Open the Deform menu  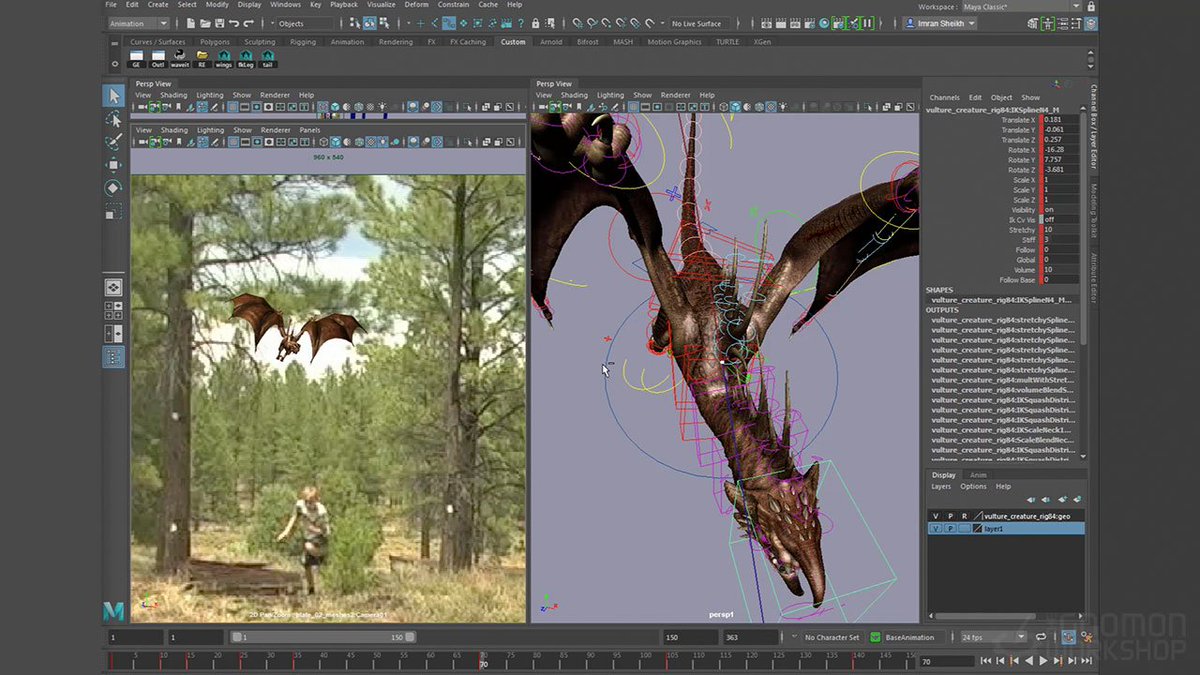416,5
